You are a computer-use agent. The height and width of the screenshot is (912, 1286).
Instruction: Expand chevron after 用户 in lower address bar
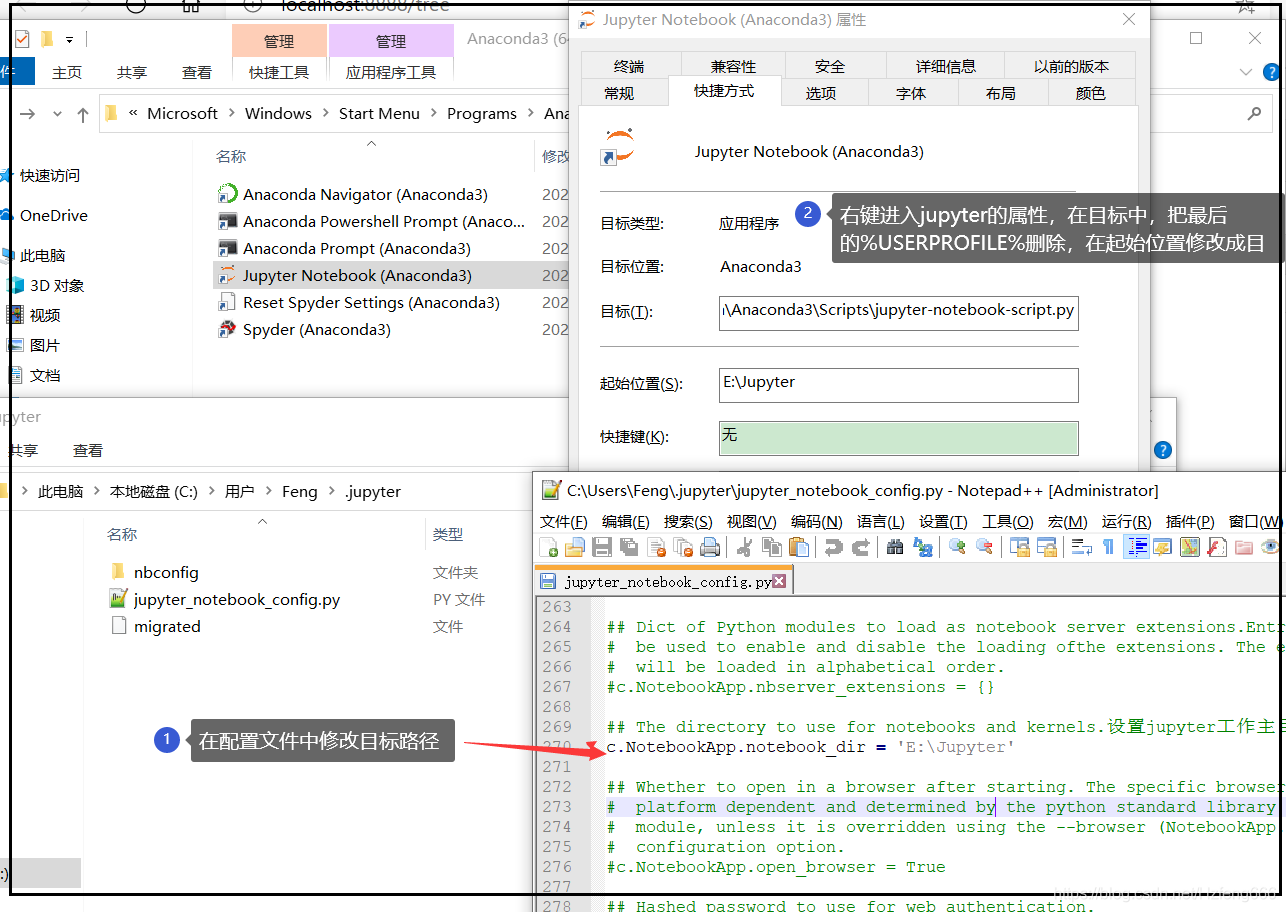(268, 492)
